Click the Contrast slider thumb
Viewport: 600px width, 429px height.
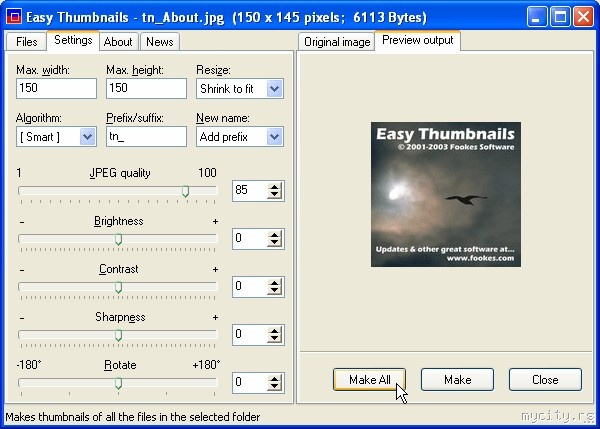pos(119,287)
